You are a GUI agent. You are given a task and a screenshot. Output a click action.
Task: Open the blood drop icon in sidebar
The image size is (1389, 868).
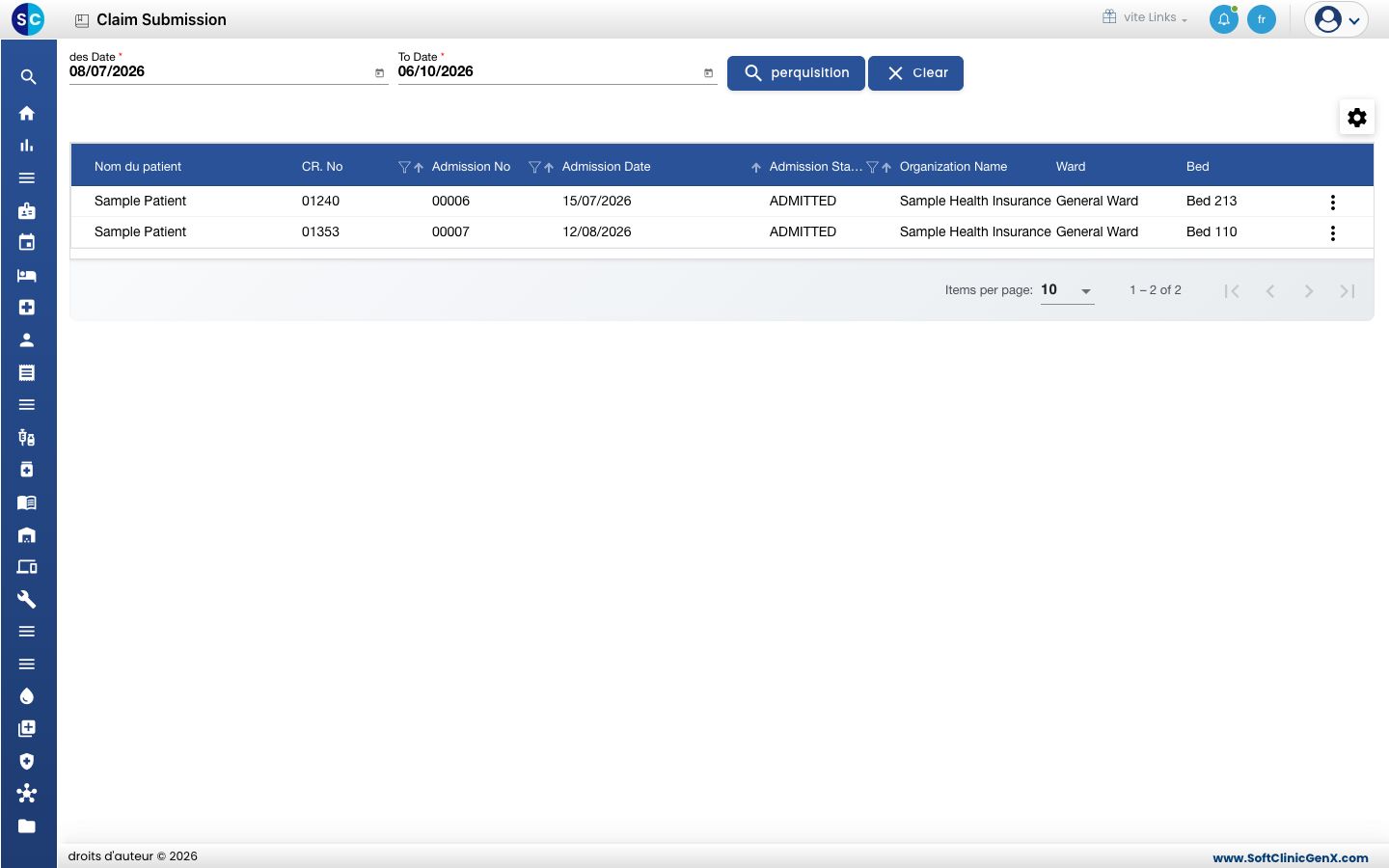27,696
